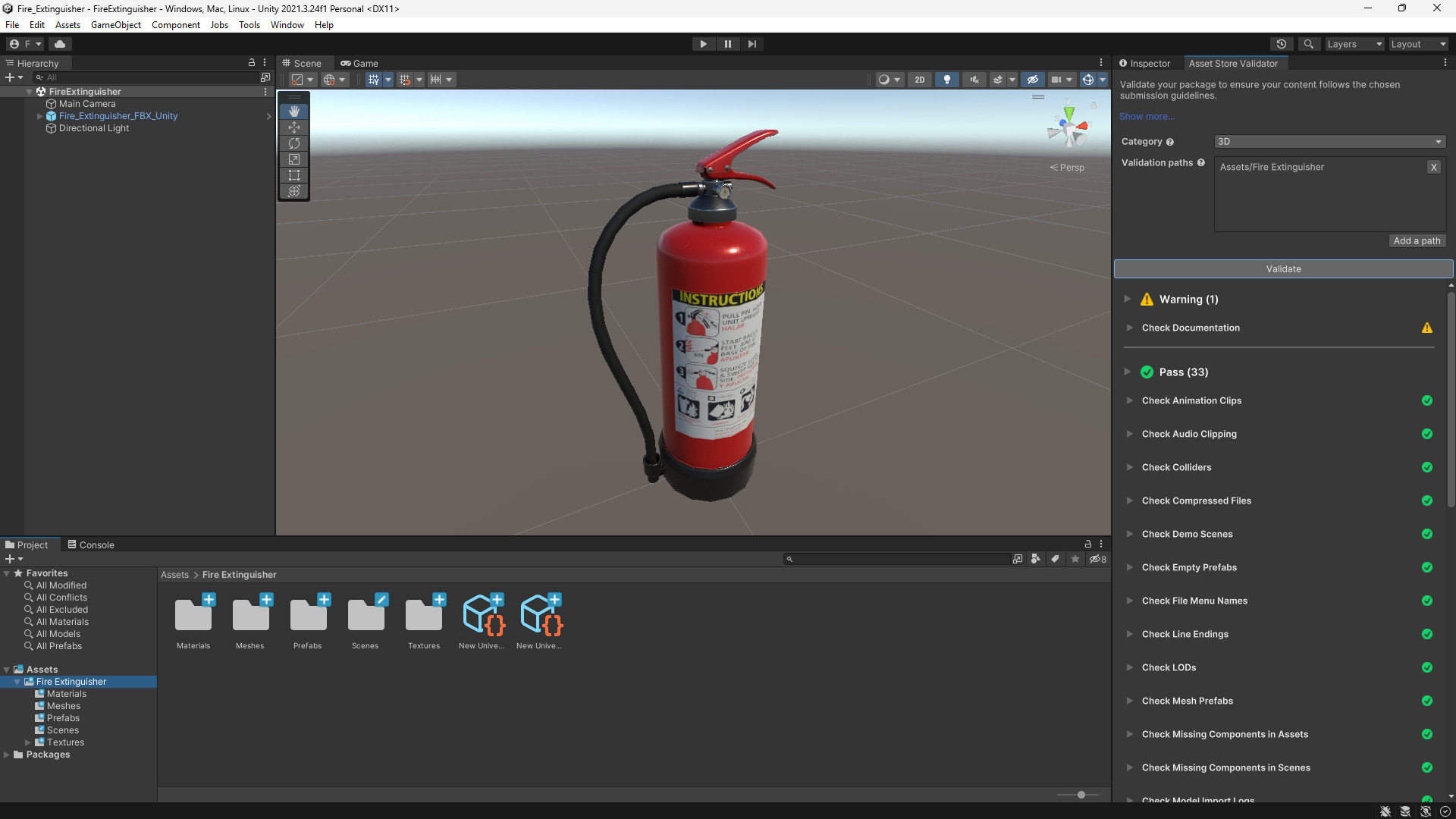Click the Show more link
Image resolution: width=1456 pixels, height=819 pixels.
pyautogui.click(x=1147, y=116)
